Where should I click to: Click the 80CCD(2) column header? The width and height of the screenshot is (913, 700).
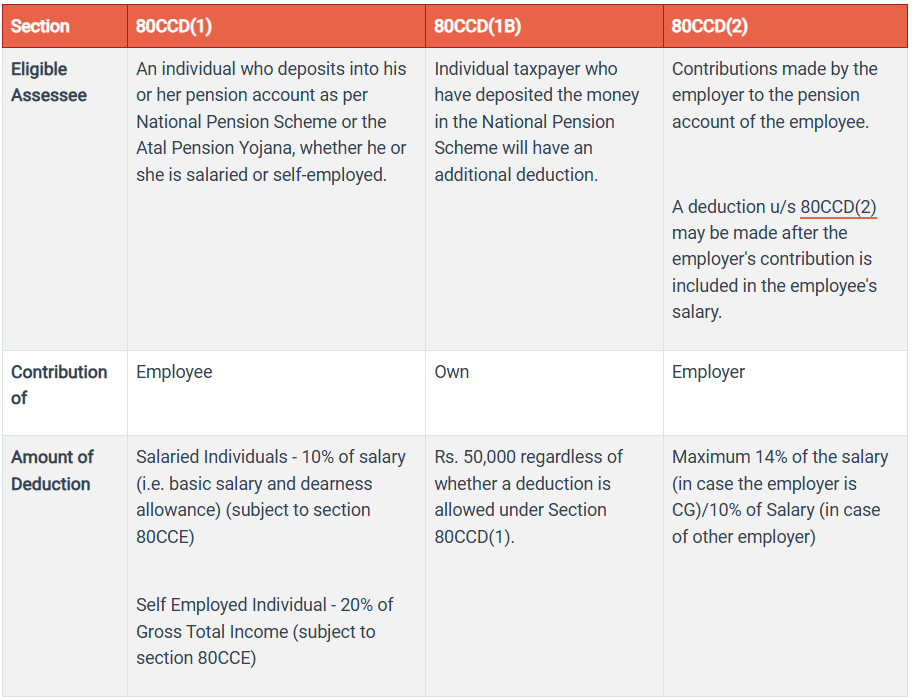(x=710, y=26)
